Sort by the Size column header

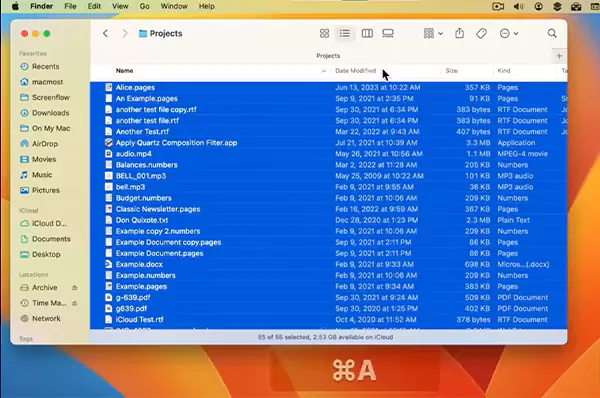(x=452, y=71)
